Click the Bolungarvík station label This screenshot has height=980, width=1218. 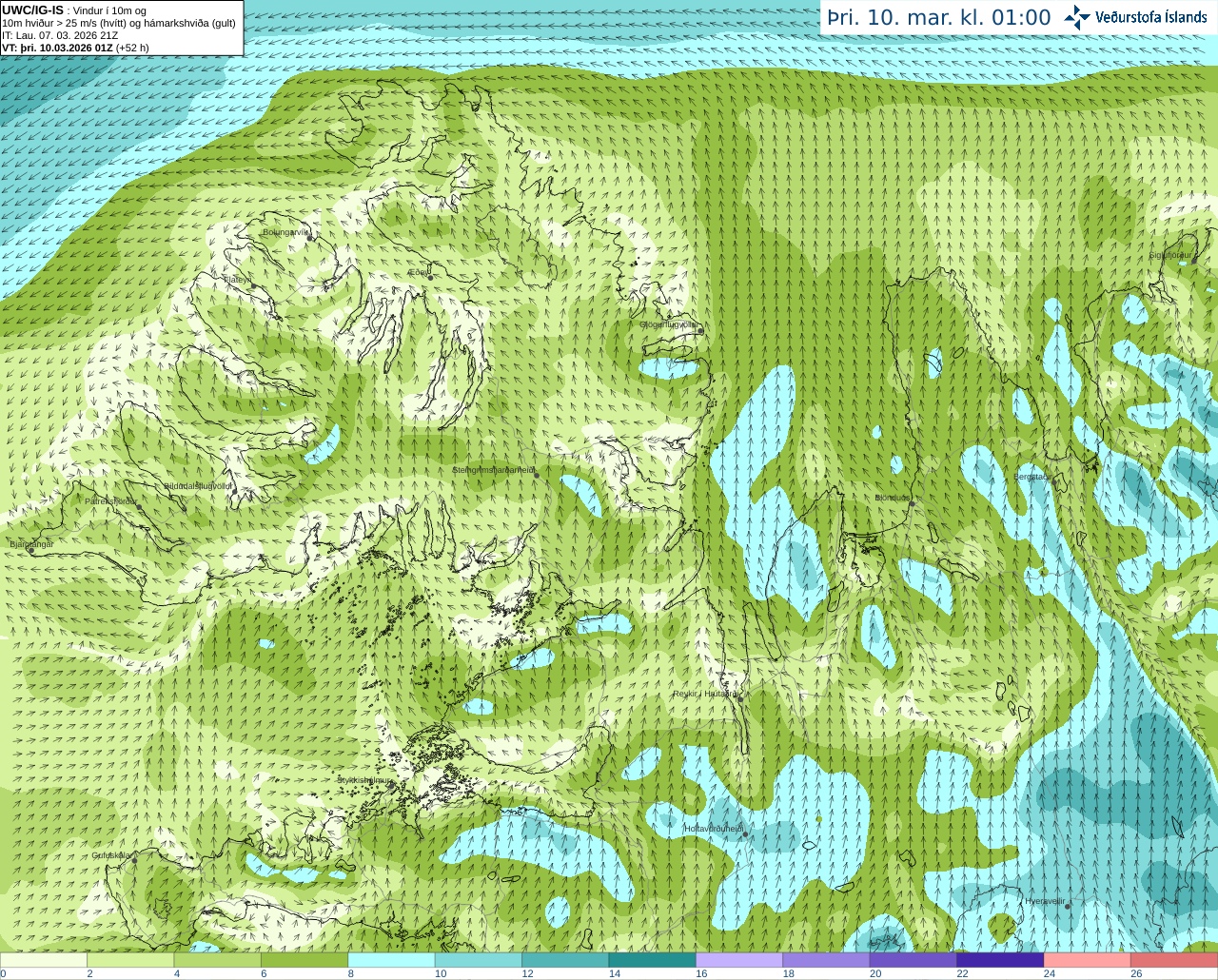click(x=286, y=232)
